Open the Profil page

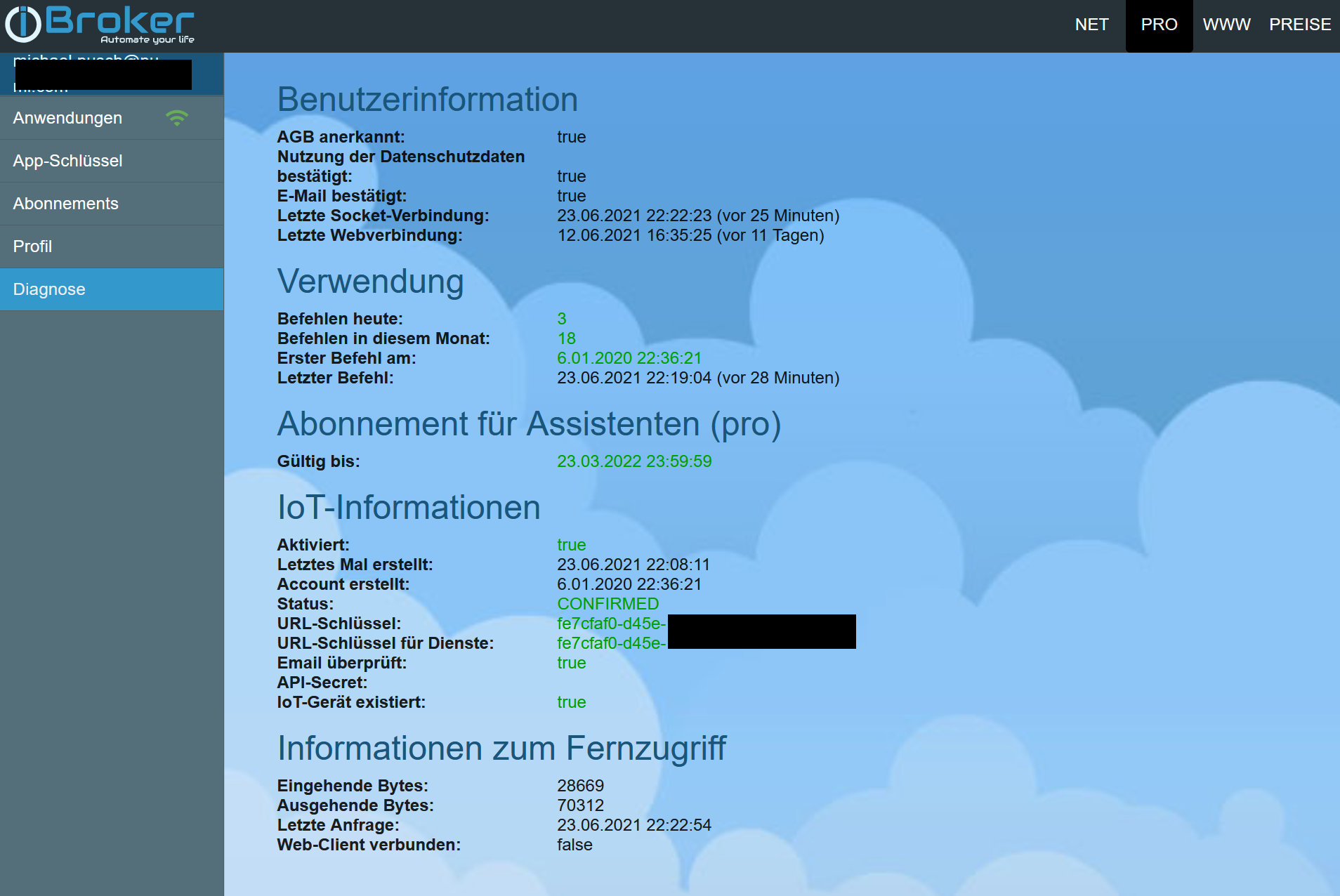112,246
